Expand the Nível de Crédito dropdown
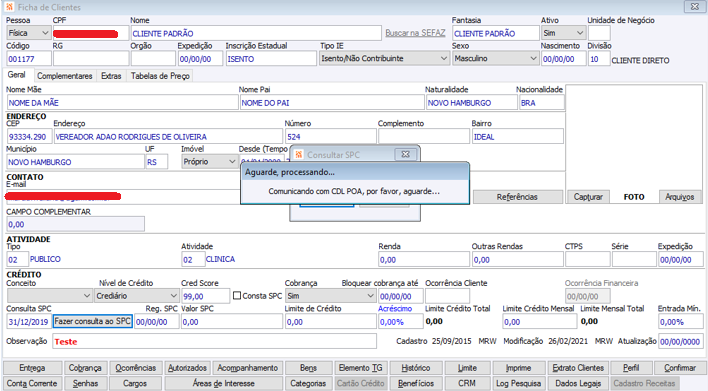Viewport: 708px width, 391px height. pos(136,296)
